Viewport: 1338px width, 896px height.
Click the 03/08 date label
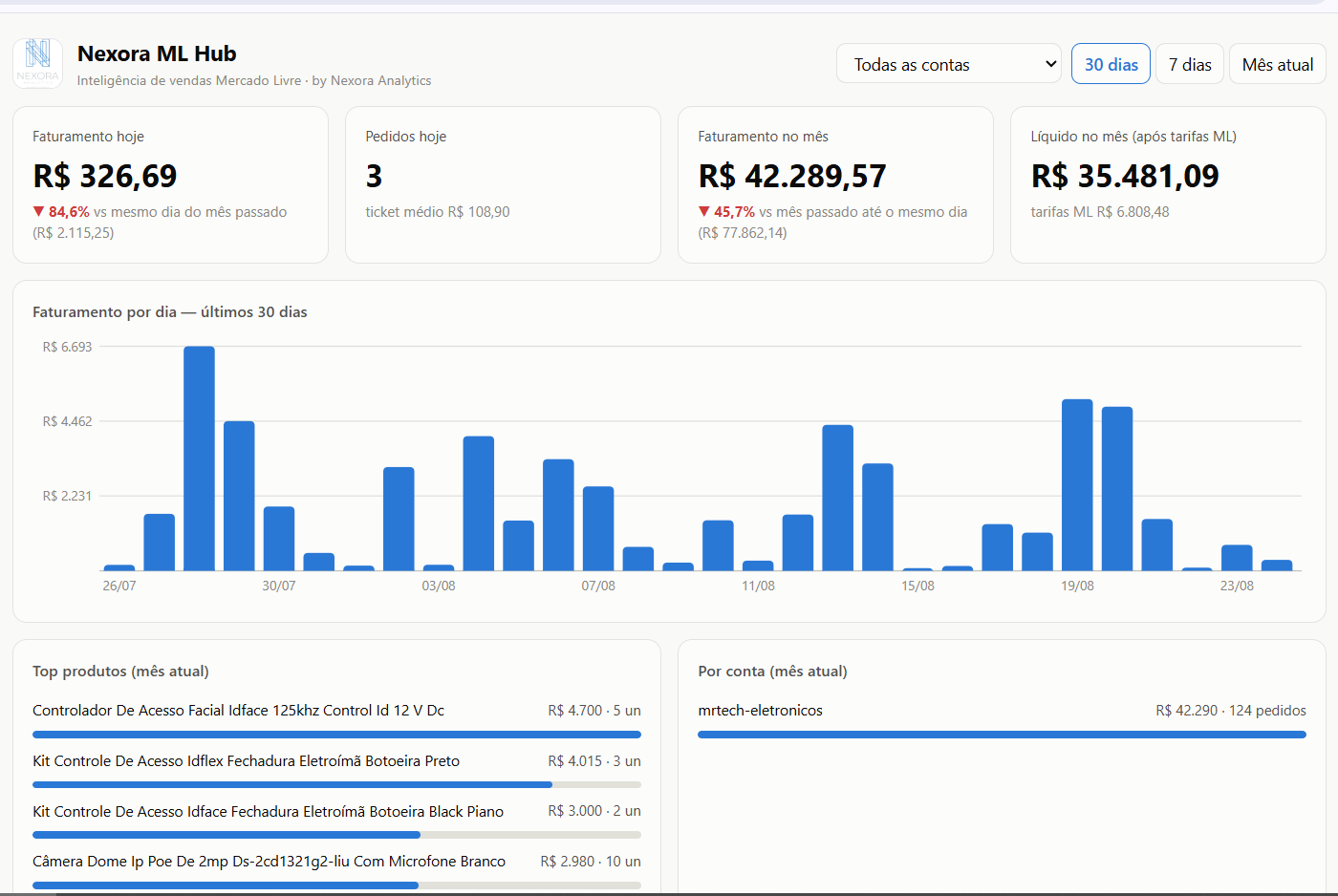point(439,586)
